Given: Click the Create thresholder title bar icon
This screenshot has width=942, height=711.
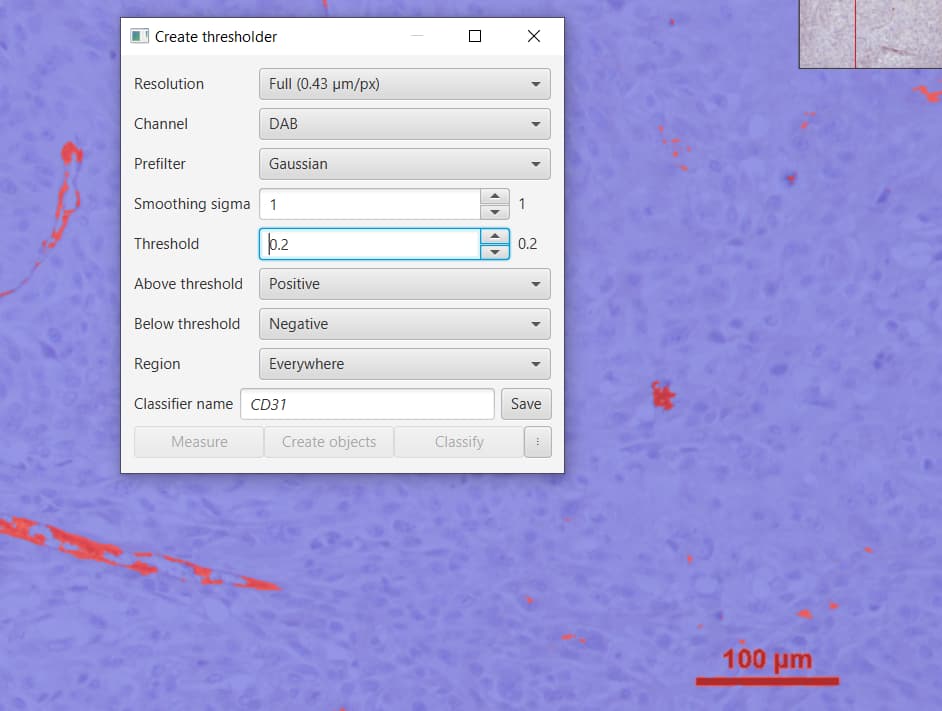Looking at the screenshot, I should point(138,35).
